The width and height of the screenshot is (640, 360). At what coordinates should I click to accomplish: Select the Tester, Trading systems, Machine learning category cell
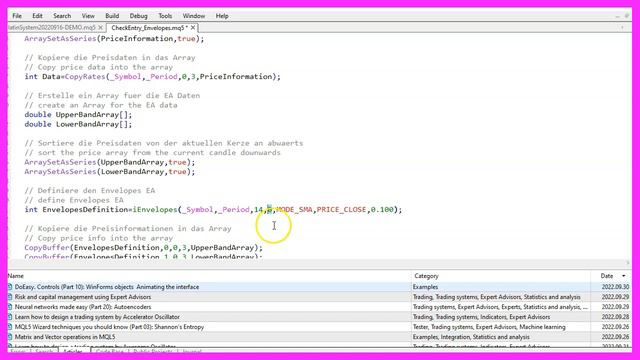489,327
